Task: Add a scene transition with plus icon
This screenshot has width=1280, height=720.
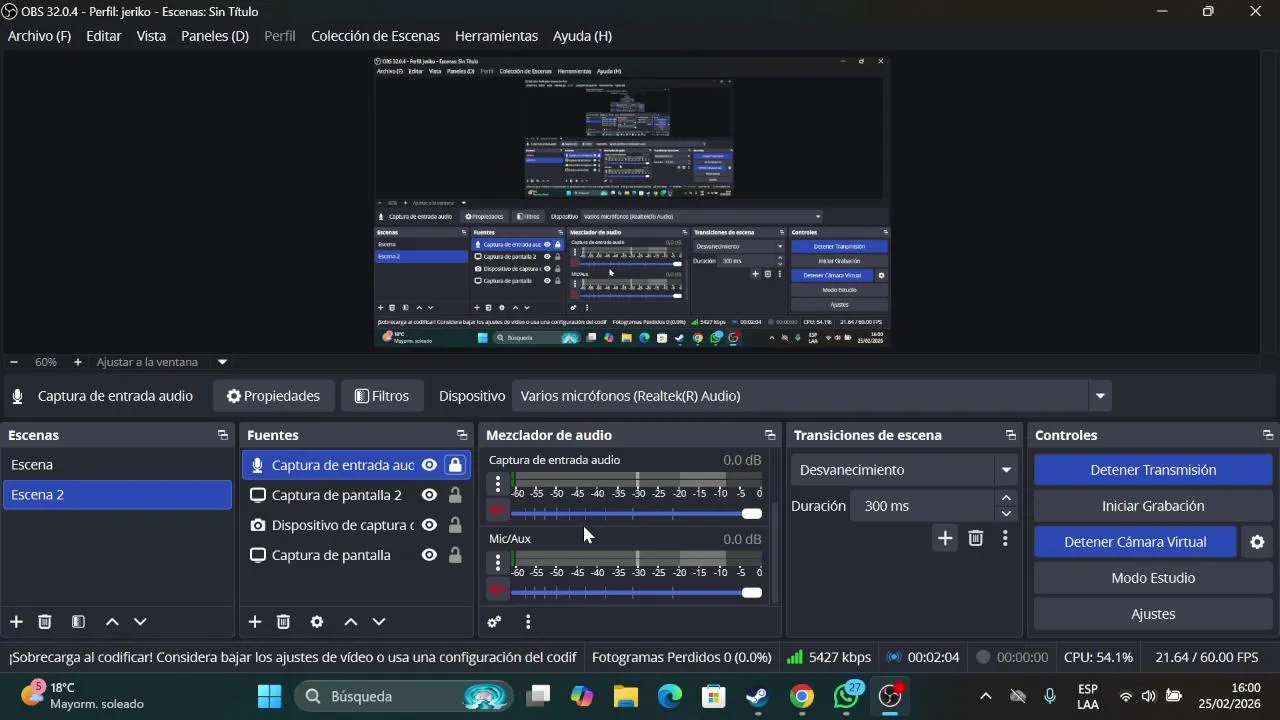Action: pyautogui.click(x=945, y=539)
